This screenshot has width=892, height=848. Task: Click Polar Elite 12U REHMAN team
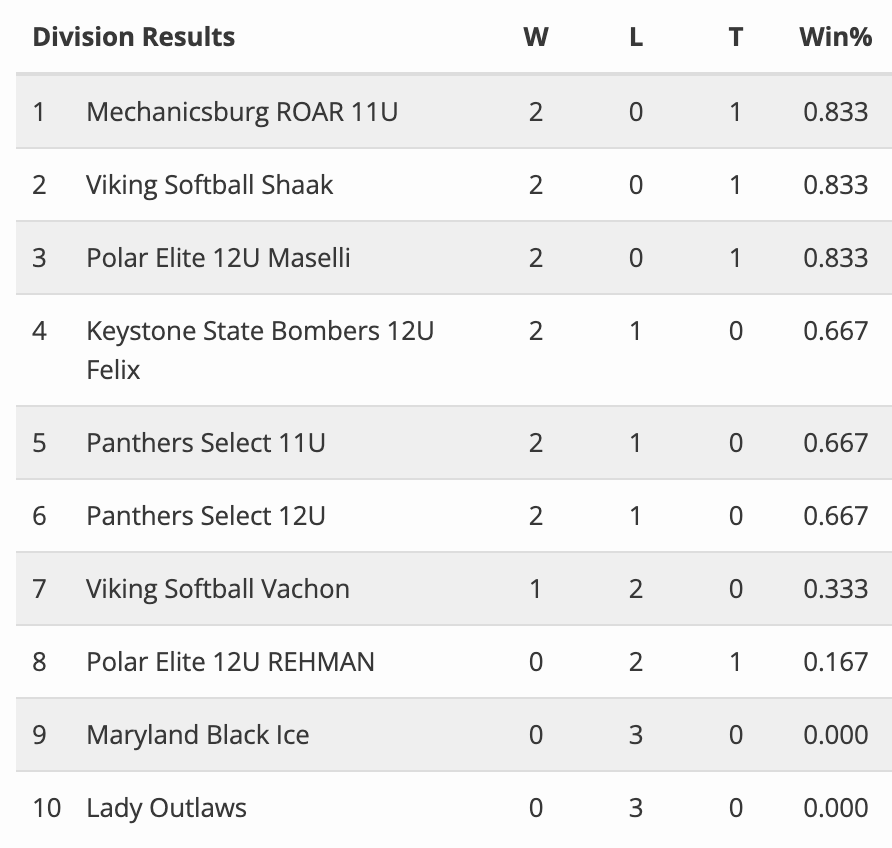coord(230,661)
